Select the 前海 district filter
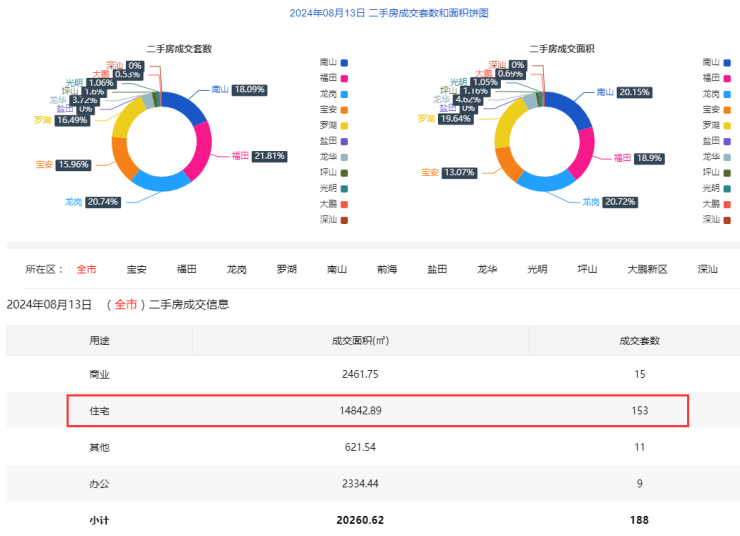Viewport: 740px width, 536px height. click(x=387, y=269)
